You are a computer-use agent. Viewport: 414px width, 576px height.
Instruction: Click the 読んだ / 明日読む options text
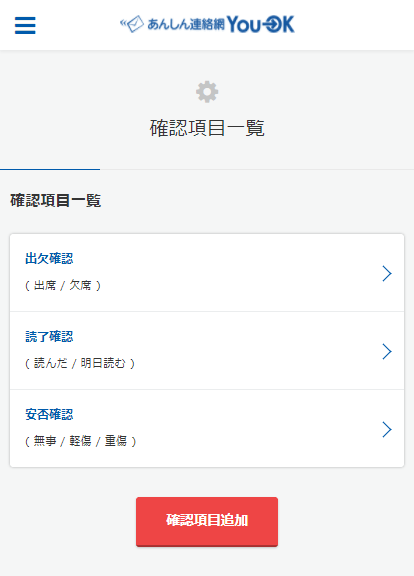pyautogui.click(x=80, y=363)
